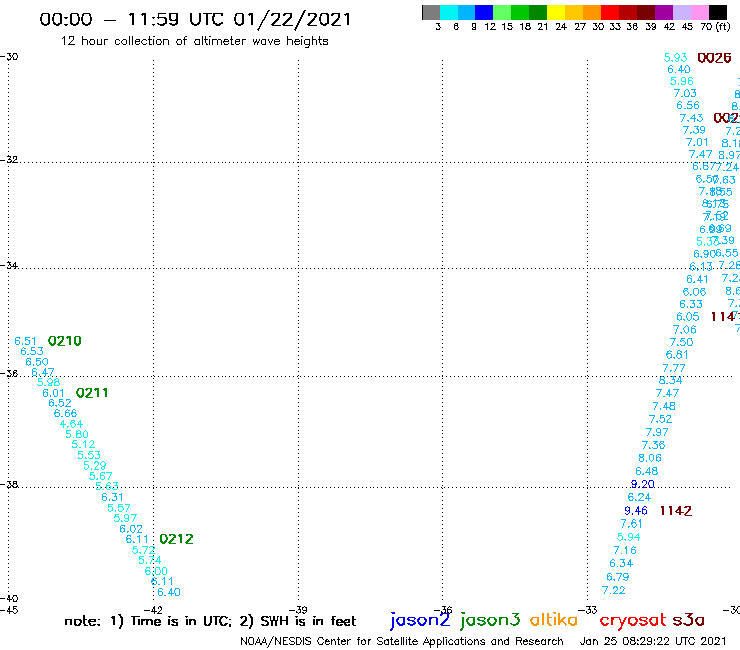740x650 pixels.
Task: Select the 7.22 wave height at track bottom
Action: click(x=614, y=591)
